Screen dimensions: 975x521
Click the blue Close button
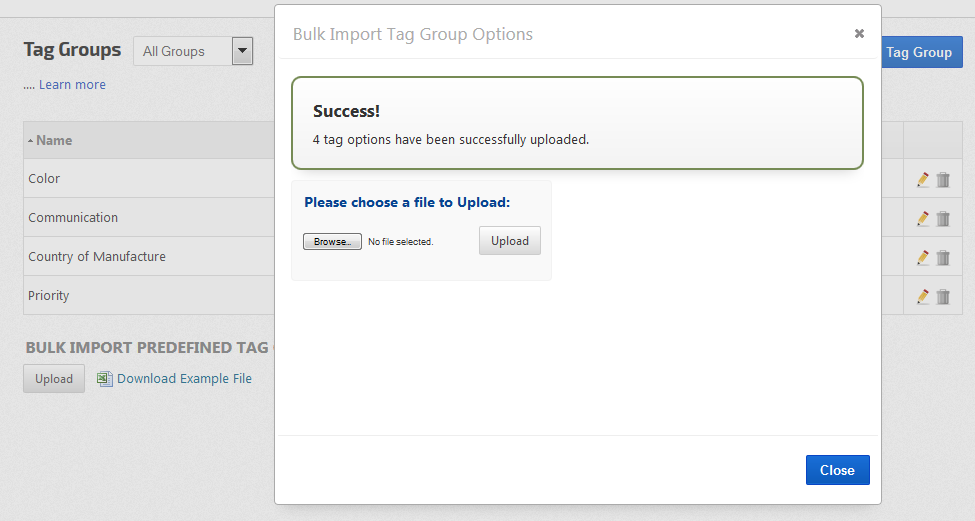[837, 470]
